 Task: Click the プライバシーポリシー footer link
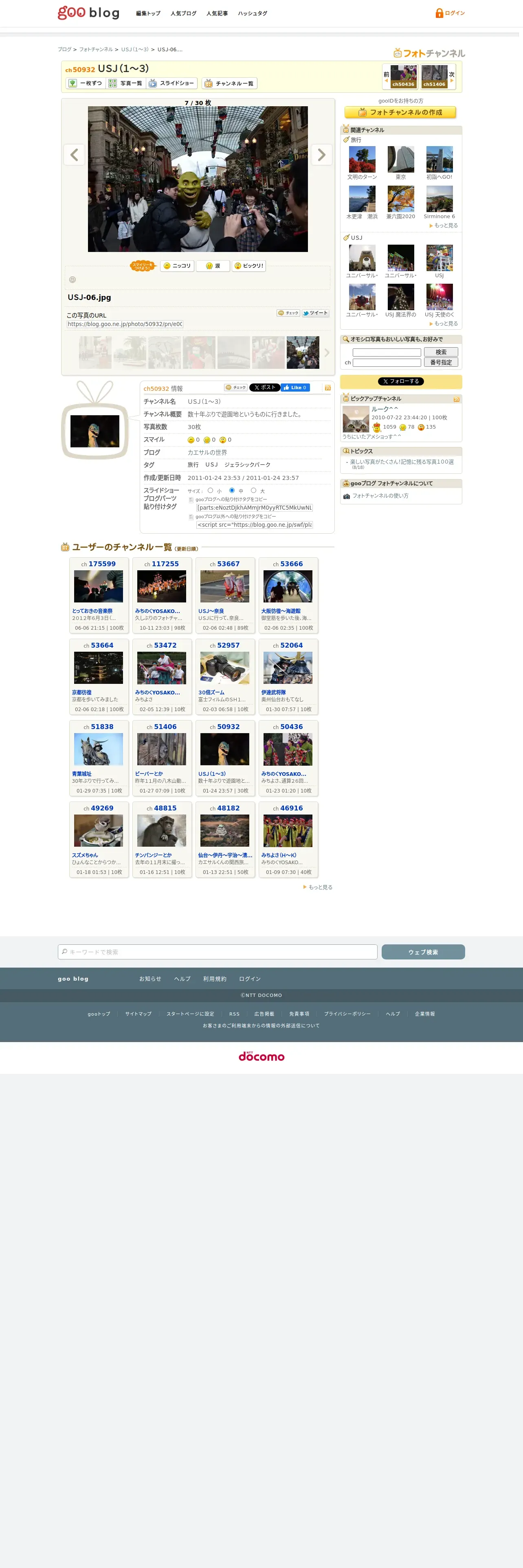(x=347, y=1014)
